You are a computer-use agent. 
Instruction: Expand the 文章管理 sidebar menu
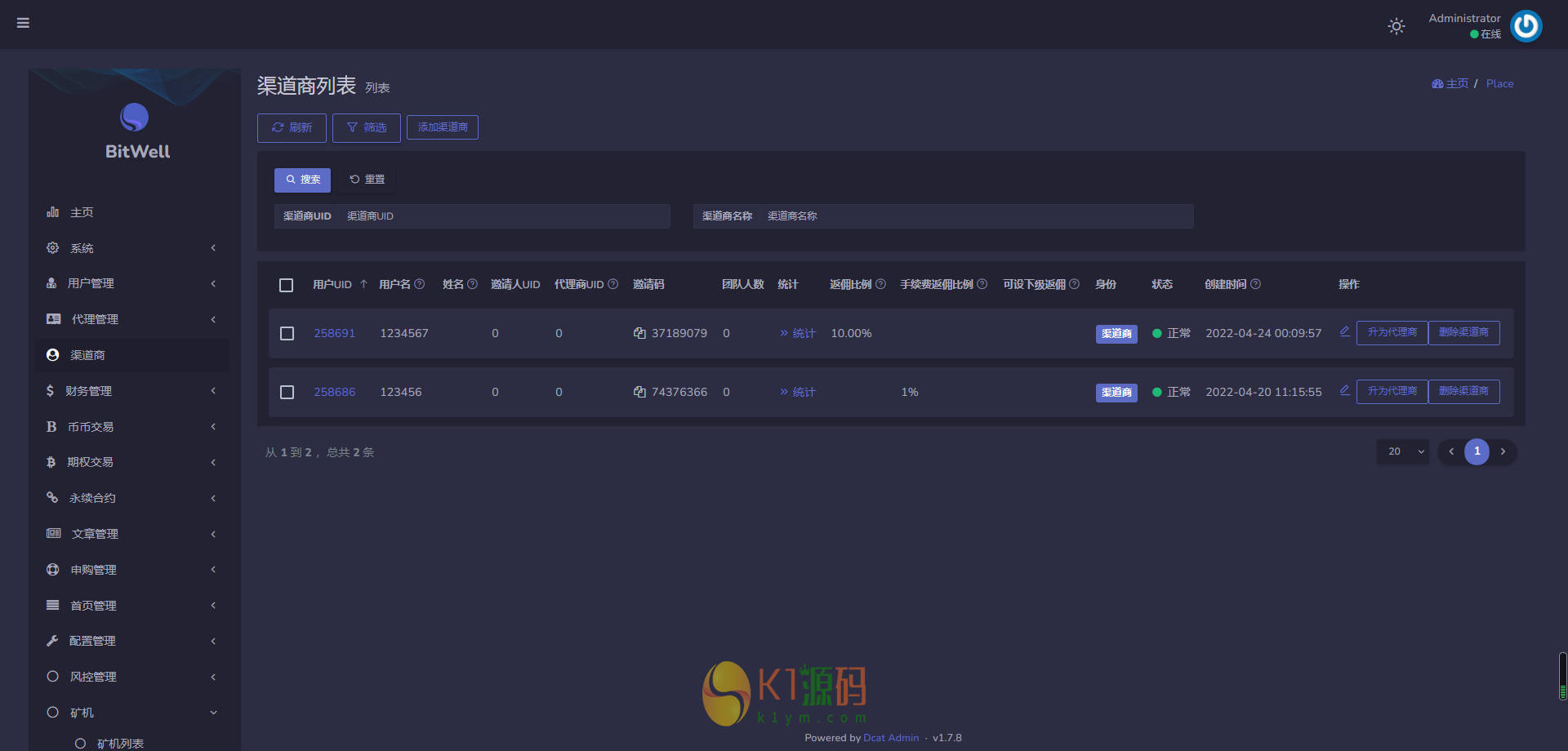pos(132,534)
